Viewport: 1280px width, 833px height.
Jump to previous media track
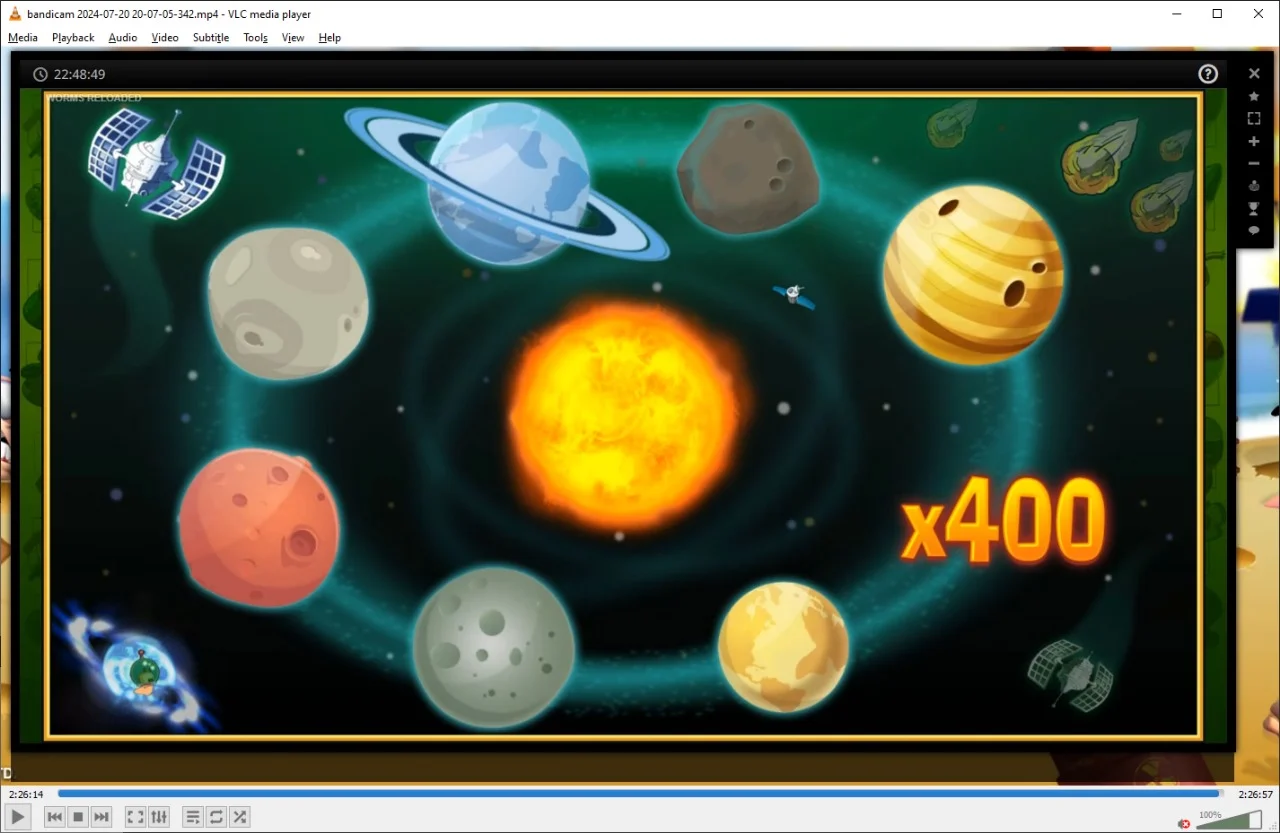[x=55, y=817]
